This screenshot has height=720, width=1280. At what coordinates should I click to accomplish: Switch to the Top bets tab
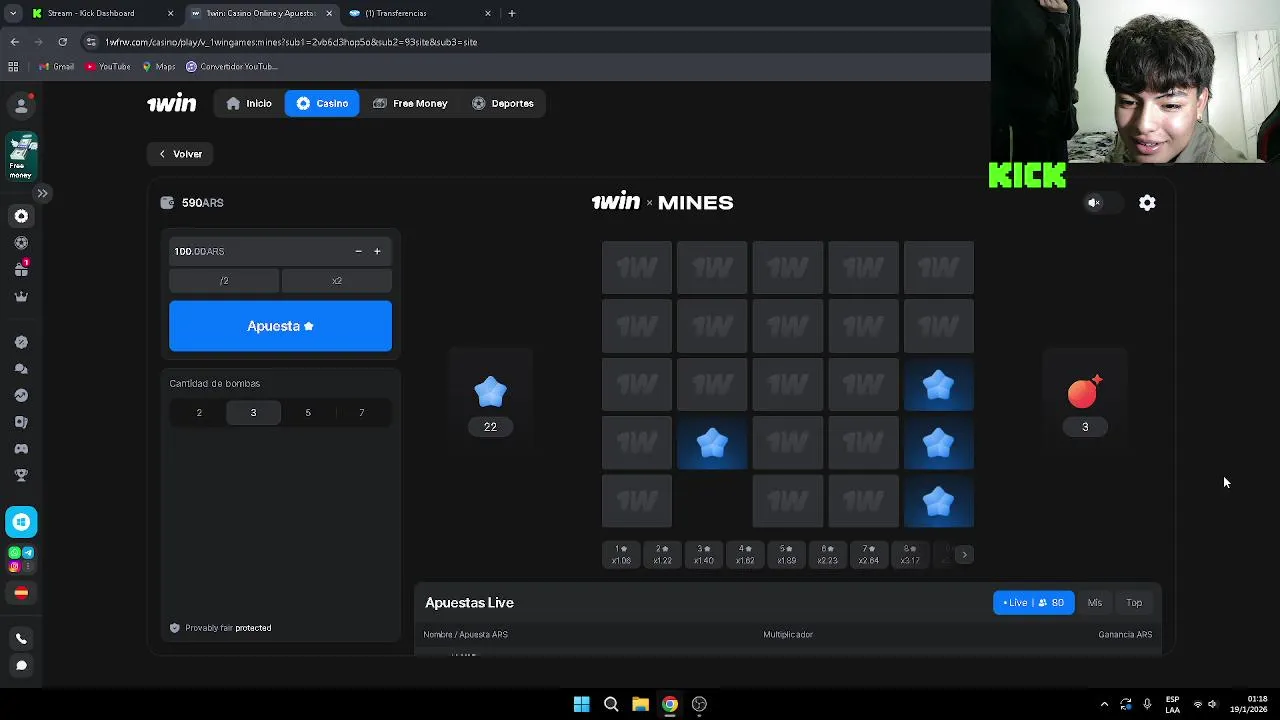[1134, 603]
